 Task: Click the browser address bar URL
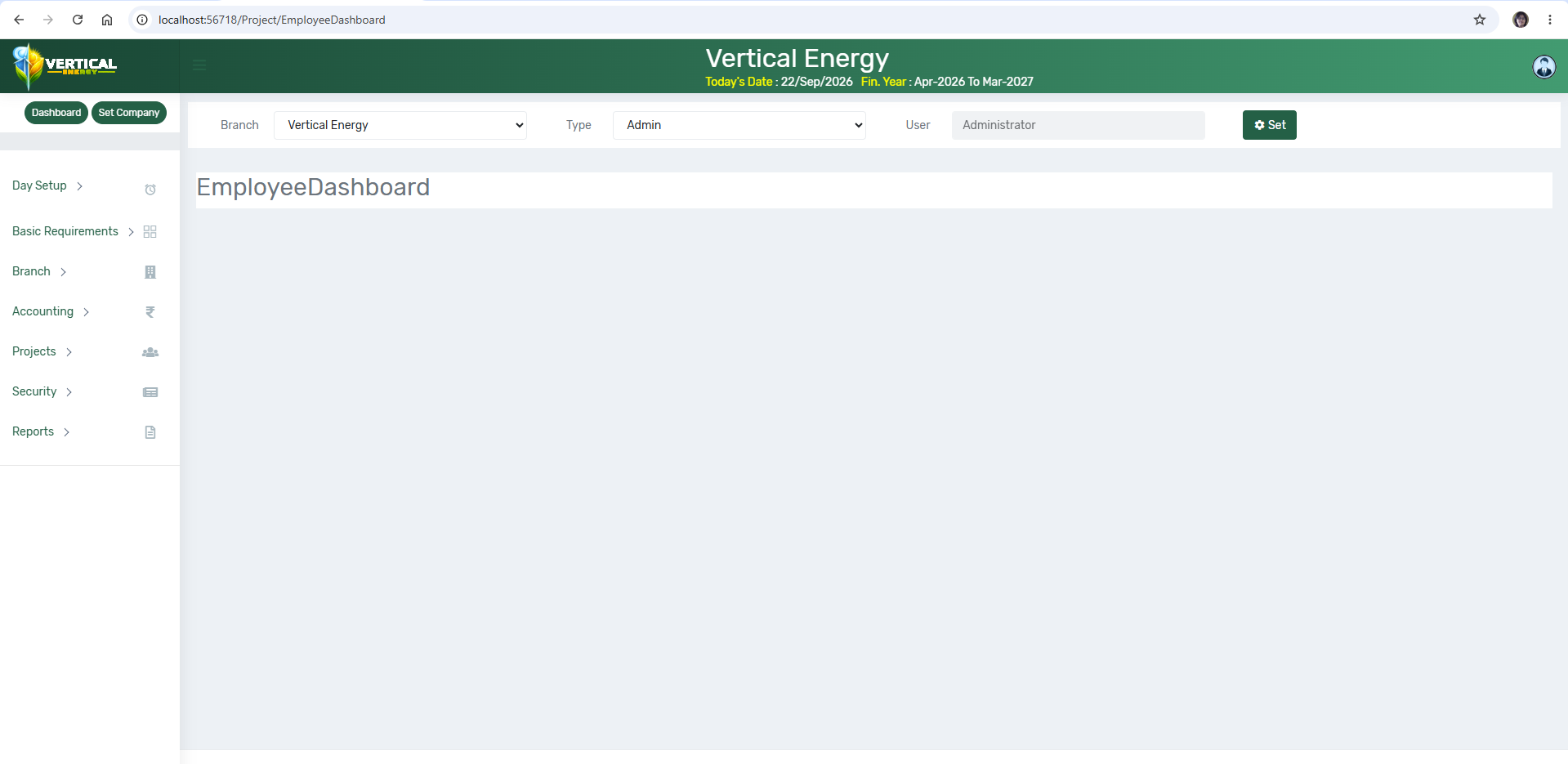(271, 20)
